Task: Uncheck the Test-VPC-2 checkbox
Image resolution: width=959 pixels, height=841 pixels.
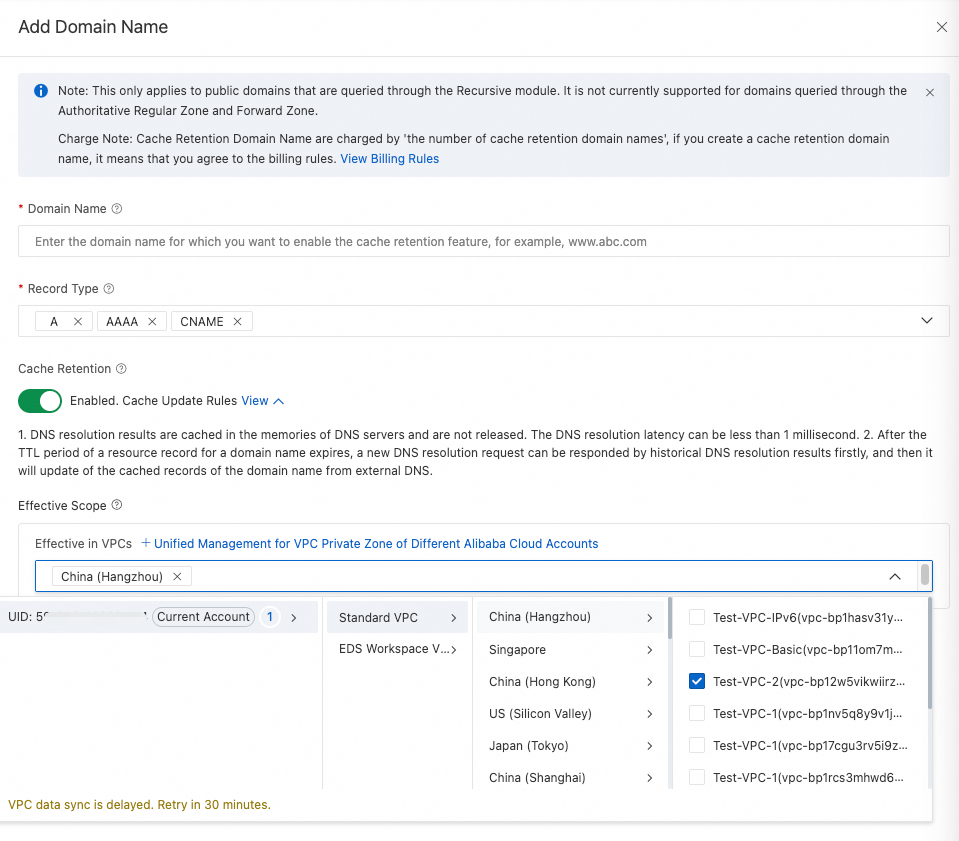Action: (697, 682)
